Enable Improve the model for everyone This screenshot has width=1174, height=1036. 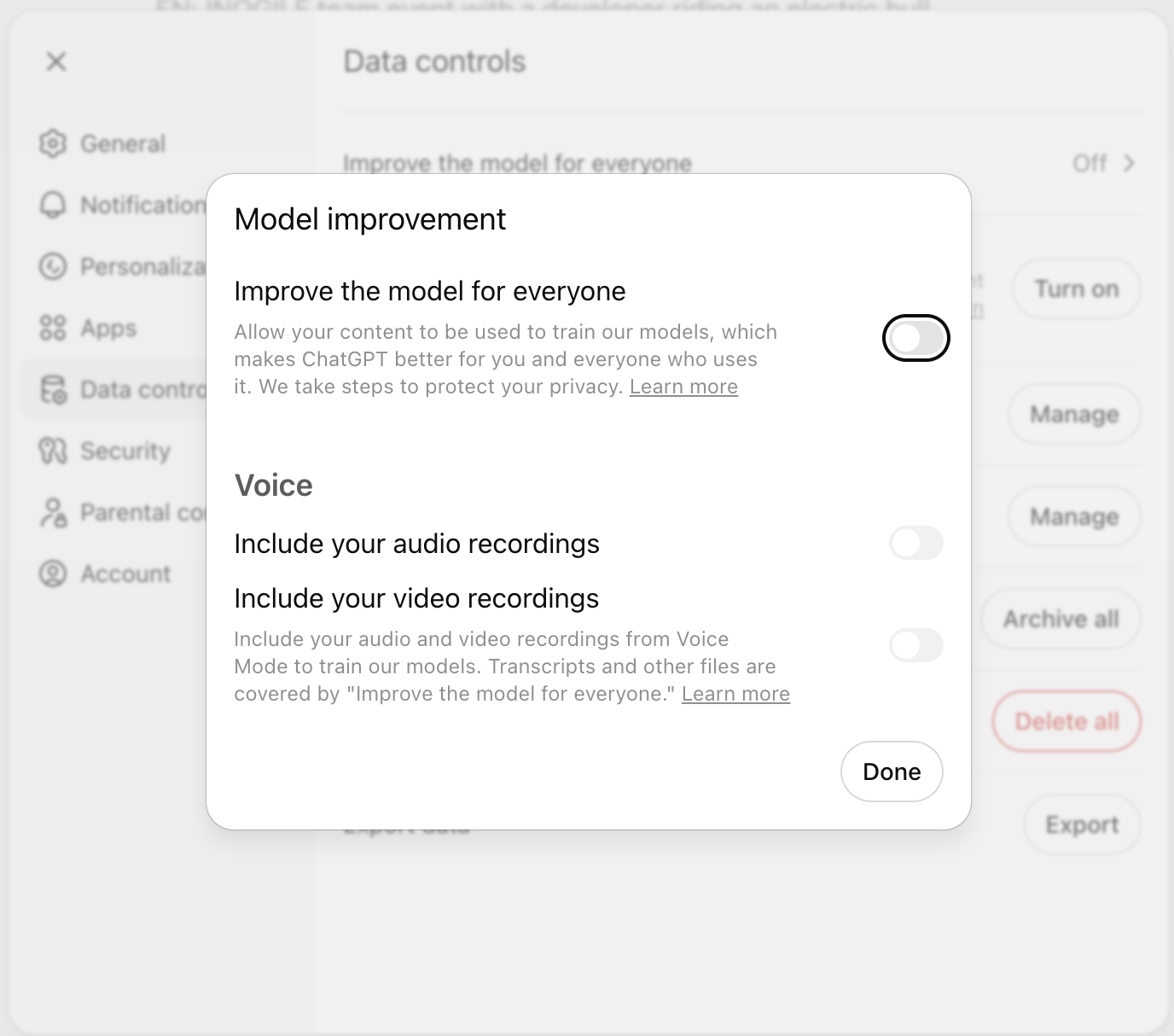916,338
